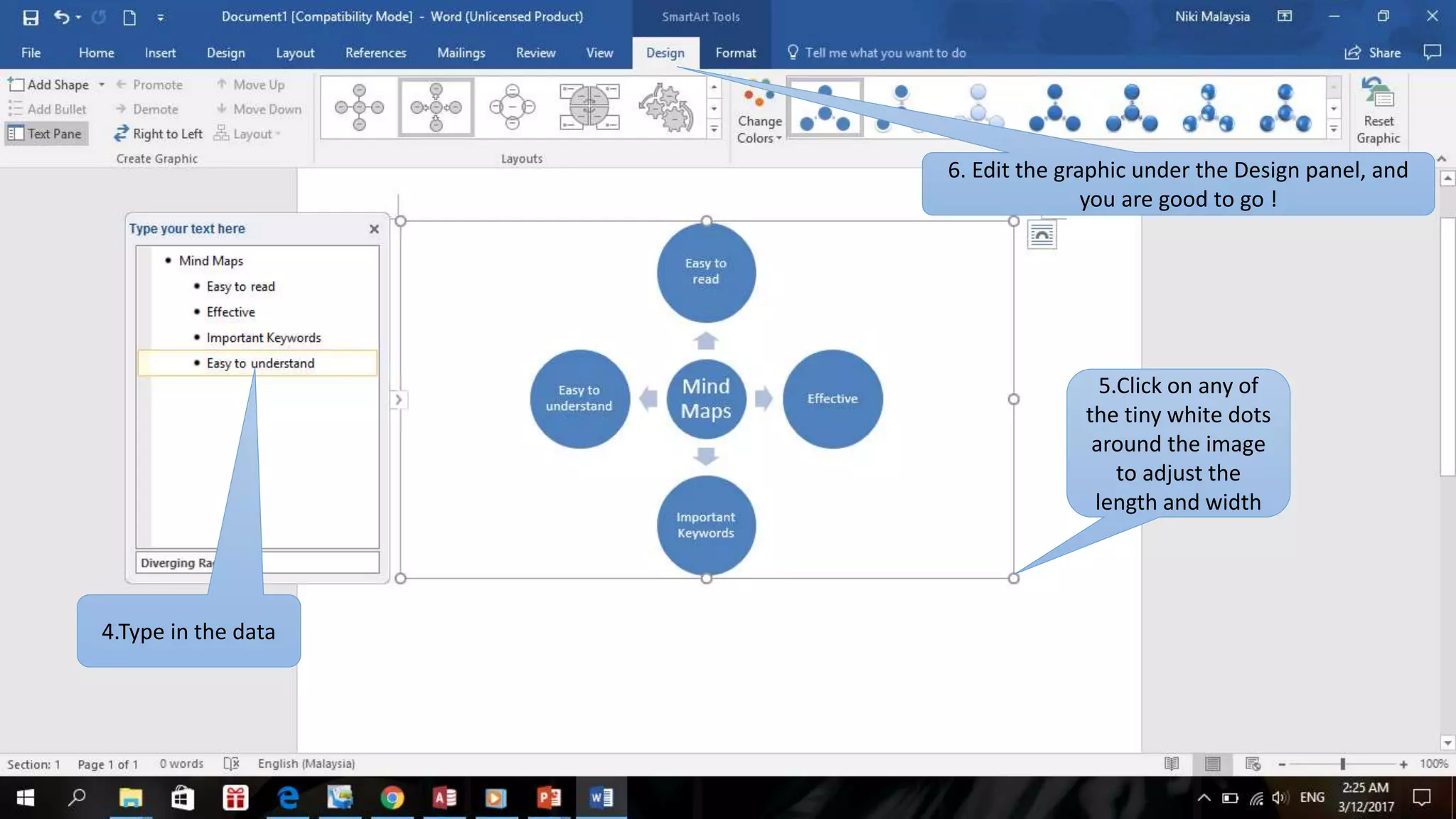The height and width of the screenshot is (819, 1456).
Task: Switch to SmartArt Format tab
Action: 735,53
